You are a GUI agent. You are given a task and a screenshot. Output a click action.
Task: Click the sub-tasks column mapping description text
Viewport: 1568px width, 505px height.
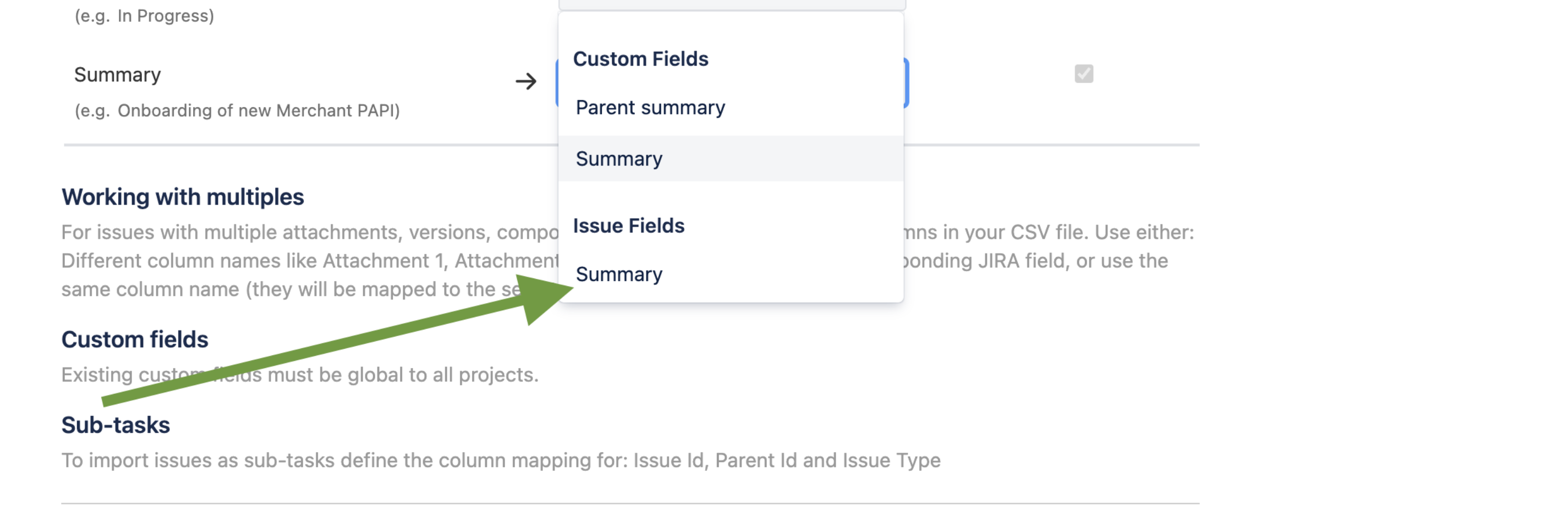tap(500, 460)
